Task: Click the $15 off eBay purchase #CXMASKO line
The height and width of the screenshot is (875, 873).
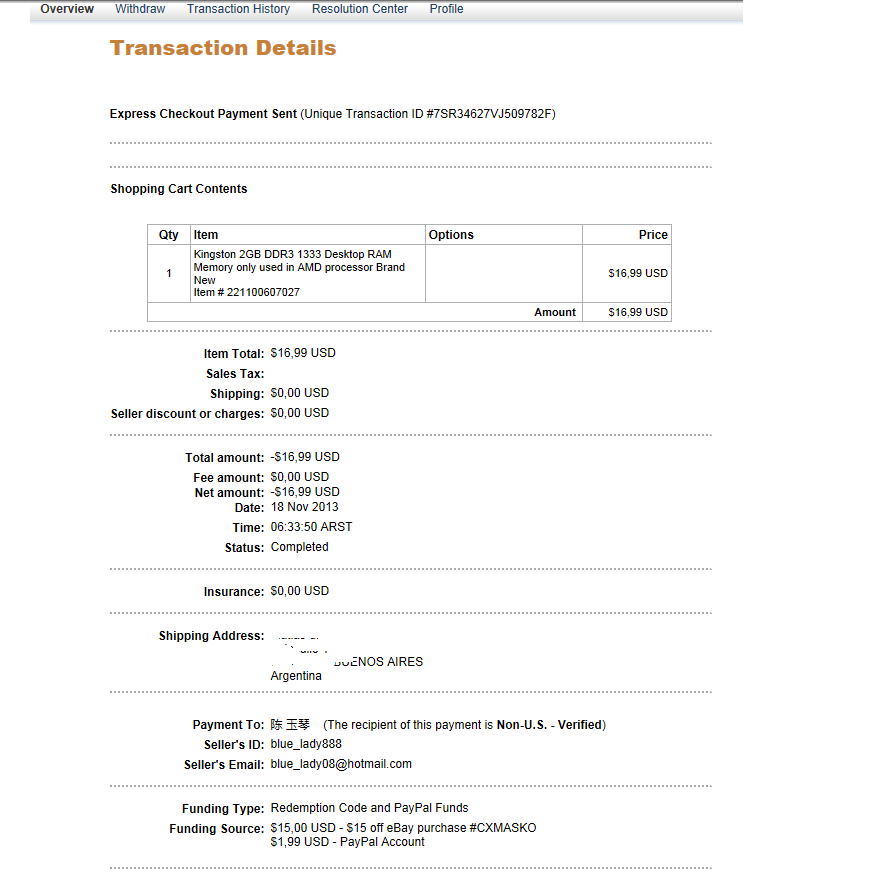Action: pyautogui.click(x=404, y=828)
